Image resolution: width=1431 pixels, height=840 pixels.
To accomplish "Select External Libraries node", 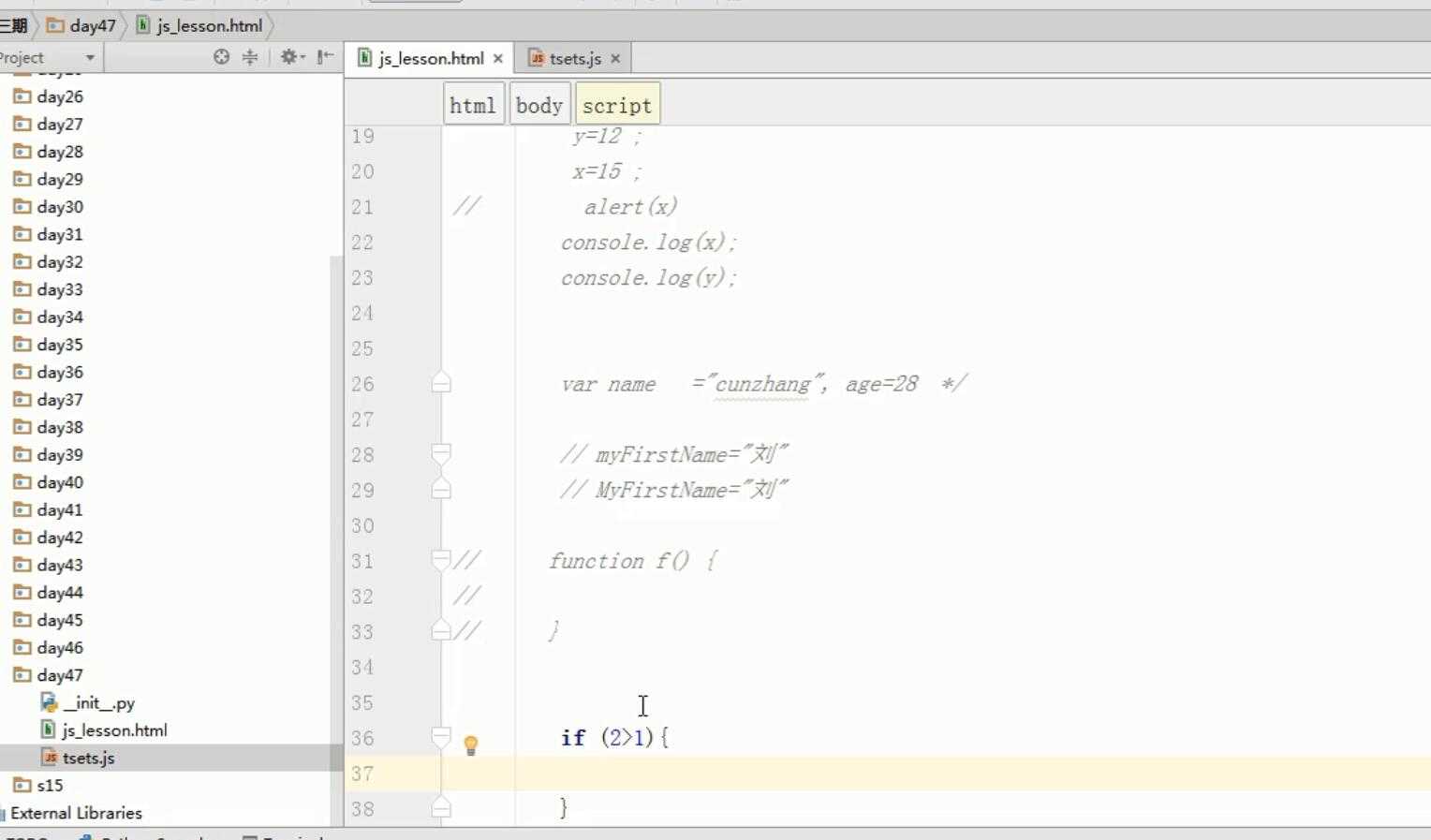I will click(76, 813).
